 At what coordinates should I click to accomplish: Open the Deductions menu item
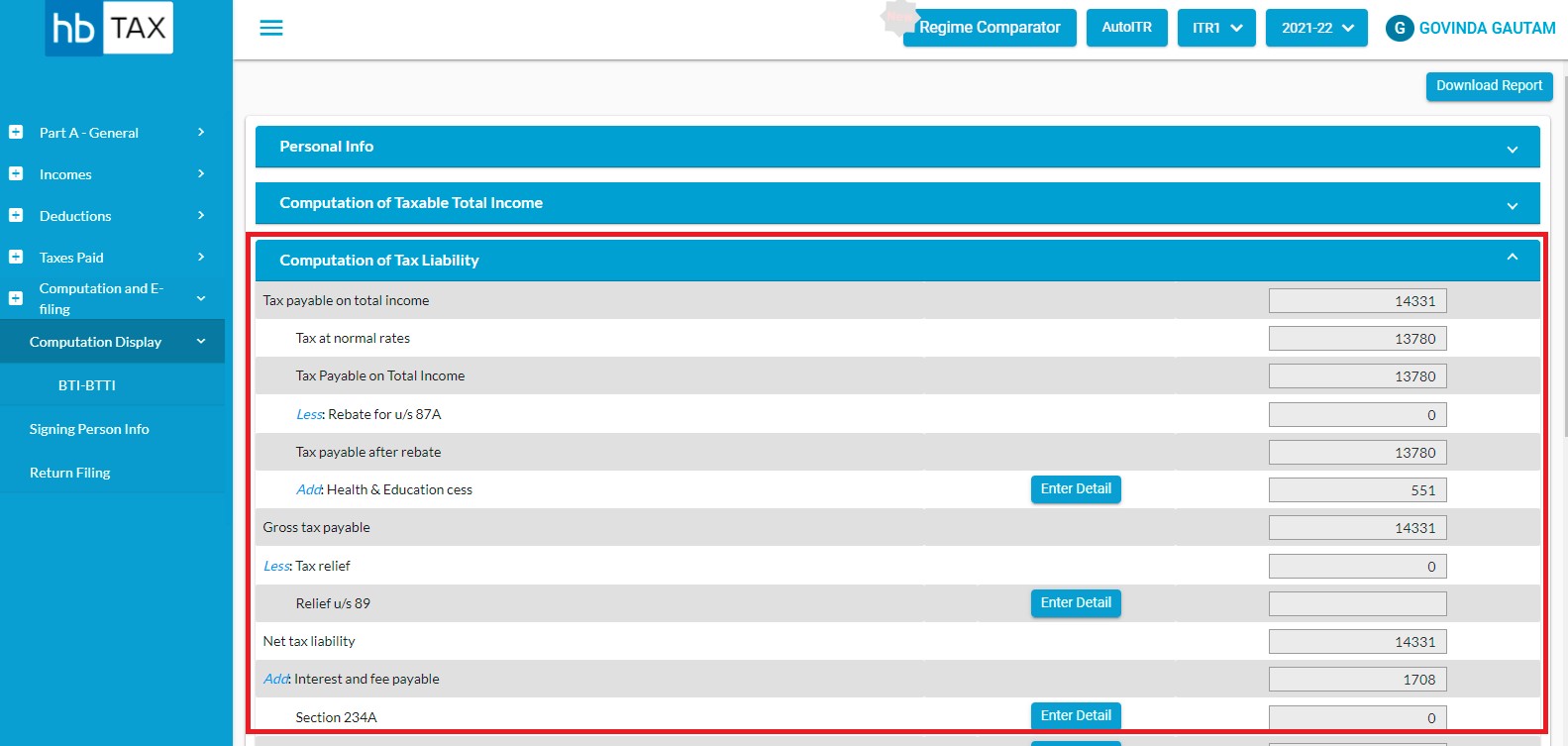(x=75, y=216)
